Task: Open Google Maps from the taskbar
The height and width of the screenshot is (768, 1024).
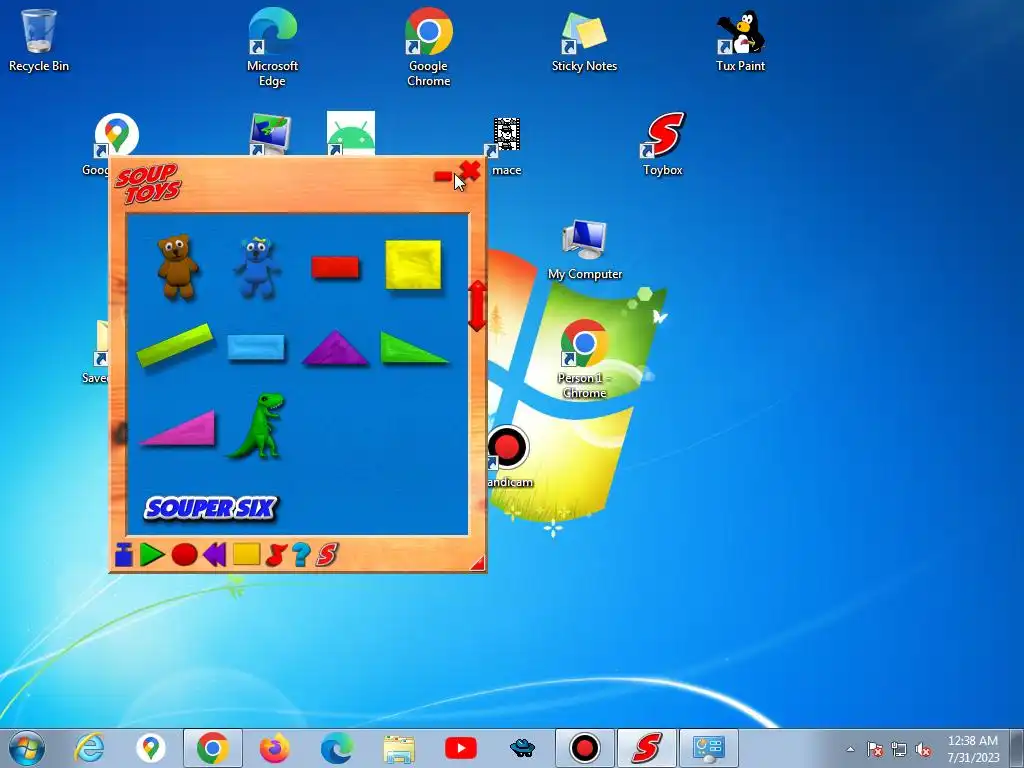Action: pos(151,748)
